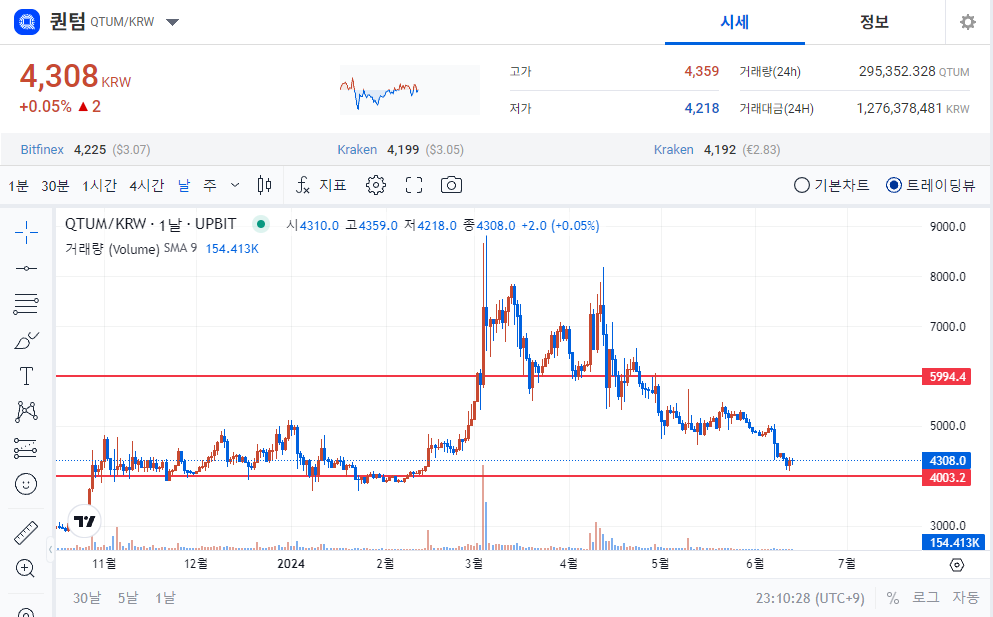The width and height of the screenshot is (993, 617).
Task: Select the horizontal line drawing tool
Action: [x=26, y=269]
